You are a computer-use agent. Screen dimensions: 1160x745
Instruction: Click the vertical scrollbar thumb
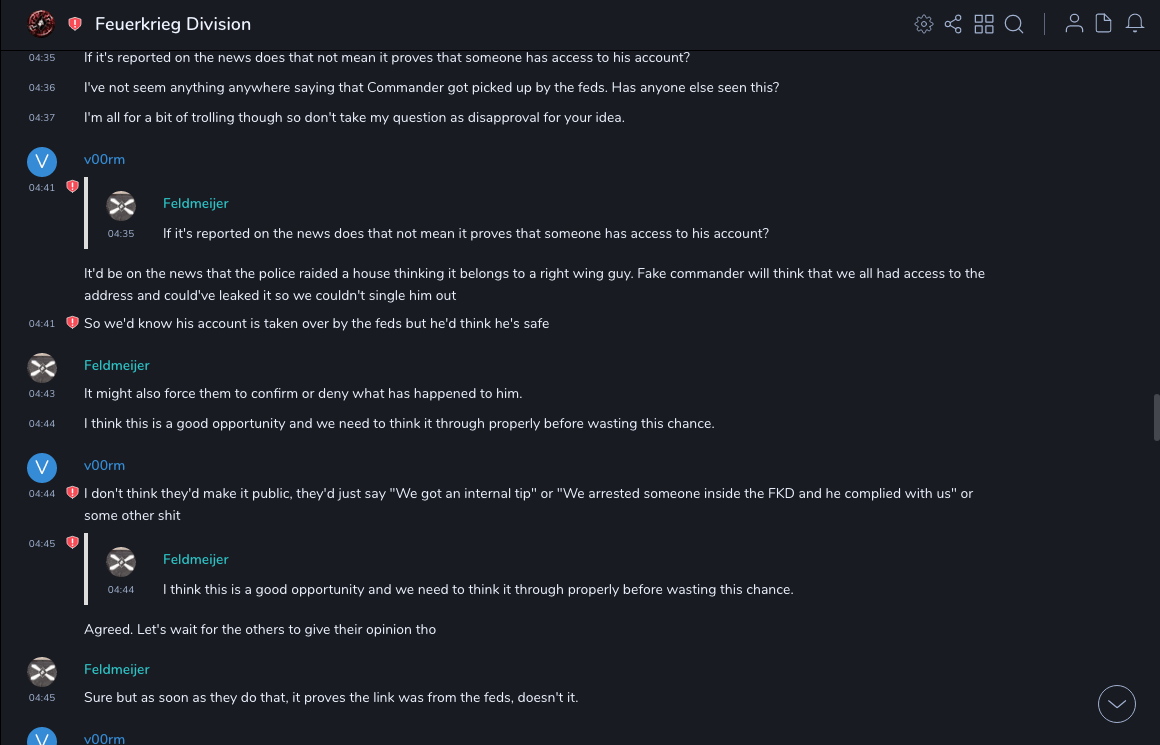tap(1156, 417)
